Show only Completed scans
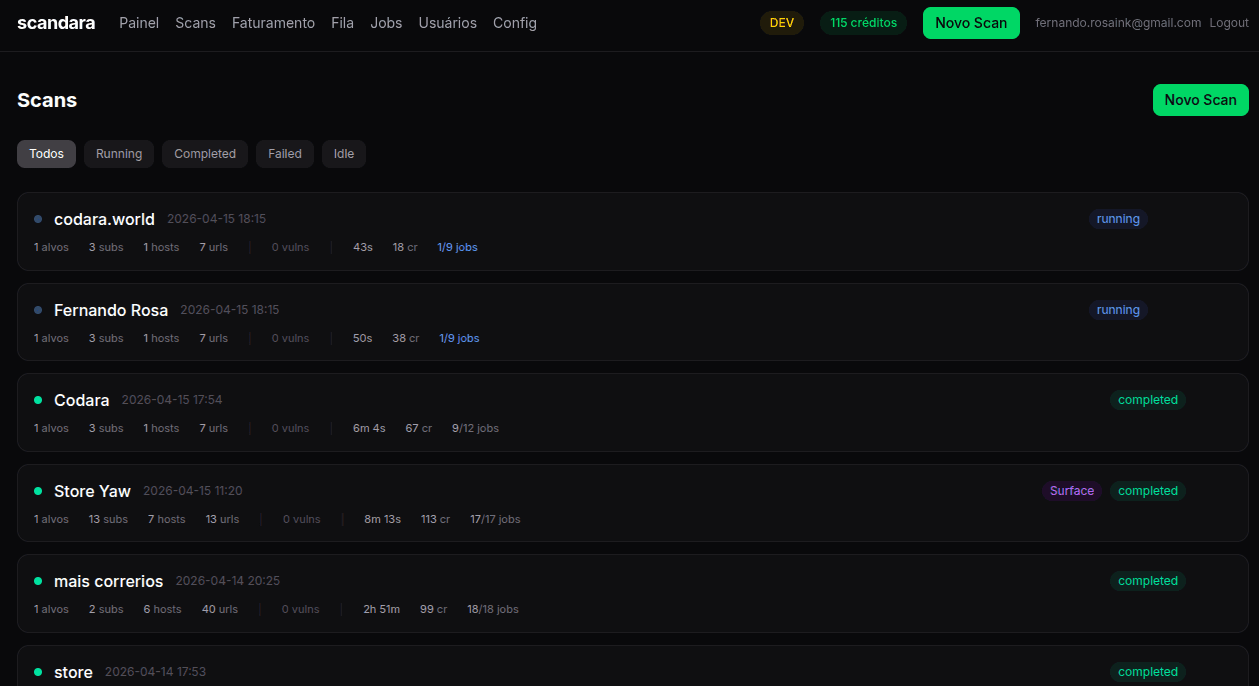This screenshot has width=1259, height=686. (x=205, y=154)
